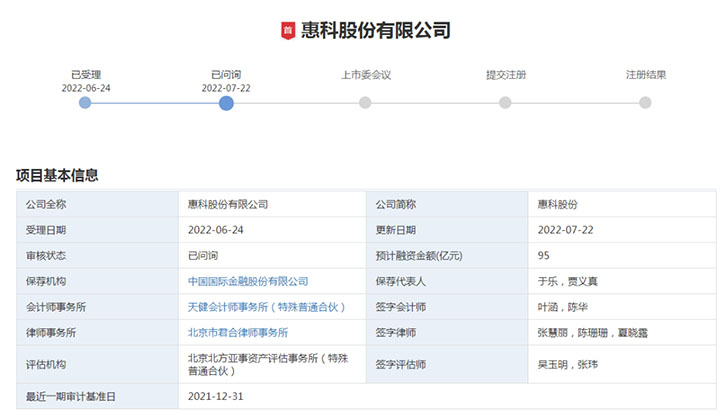Click the audit base date 2021-12-31
This screenshot has width=725, height=418.
[215, 396]
